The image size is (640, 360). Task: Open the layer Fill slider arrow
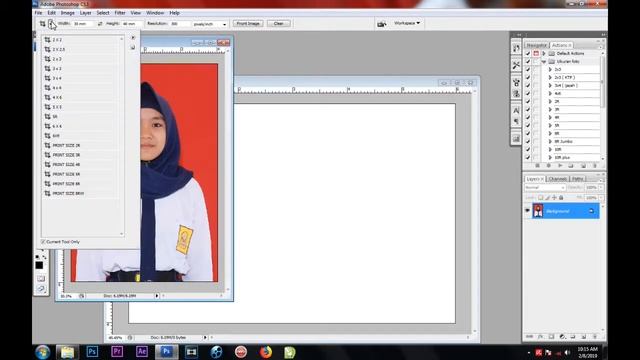tap(601, 198)
